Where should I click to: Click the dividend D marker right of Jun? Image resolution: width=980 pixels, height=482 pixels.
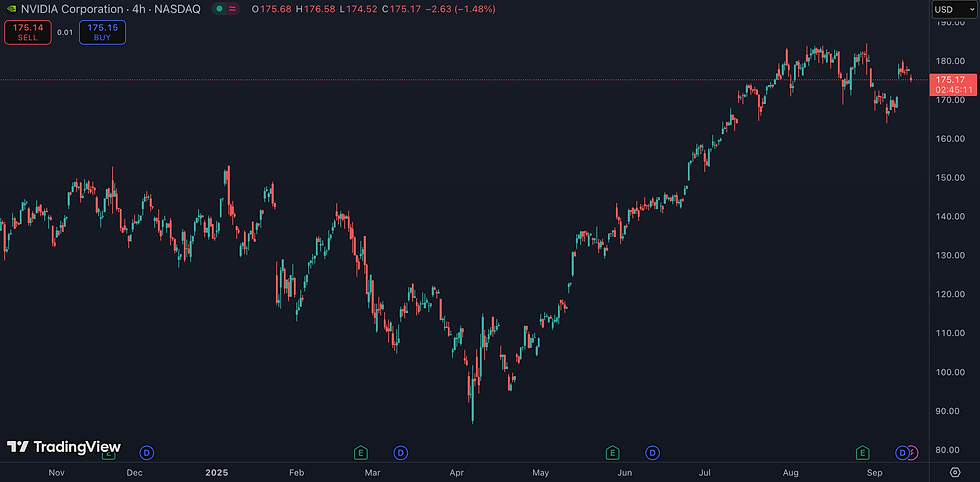point(652,452)
